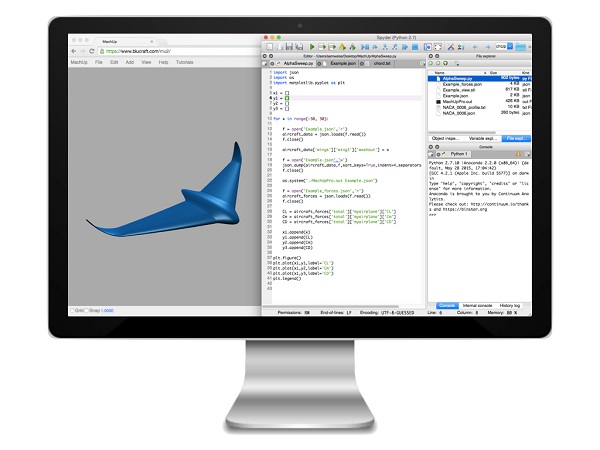The width and height of the screenshot is (600, 450).
Task: Open the Edit menu in MachUp
Action: (114, 62)
